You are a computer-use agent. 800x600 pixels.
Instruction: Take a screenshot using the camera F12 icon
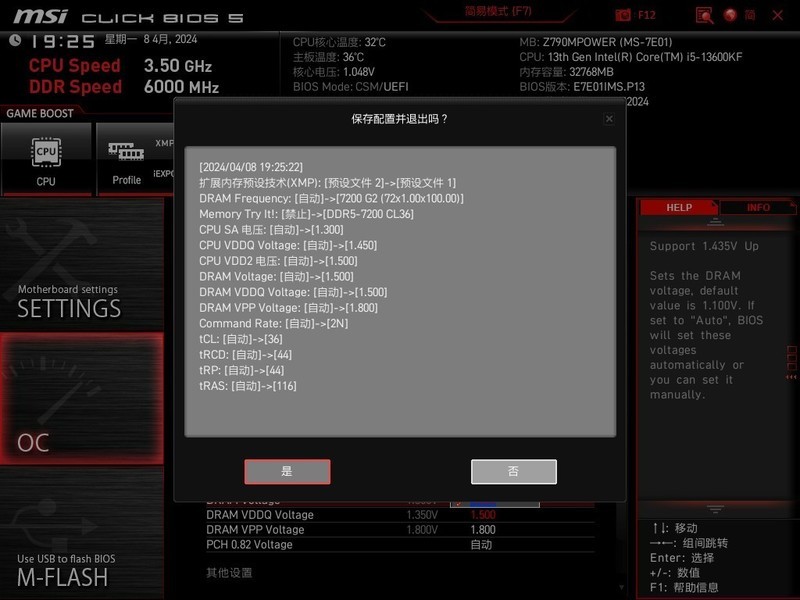[622, 14]
